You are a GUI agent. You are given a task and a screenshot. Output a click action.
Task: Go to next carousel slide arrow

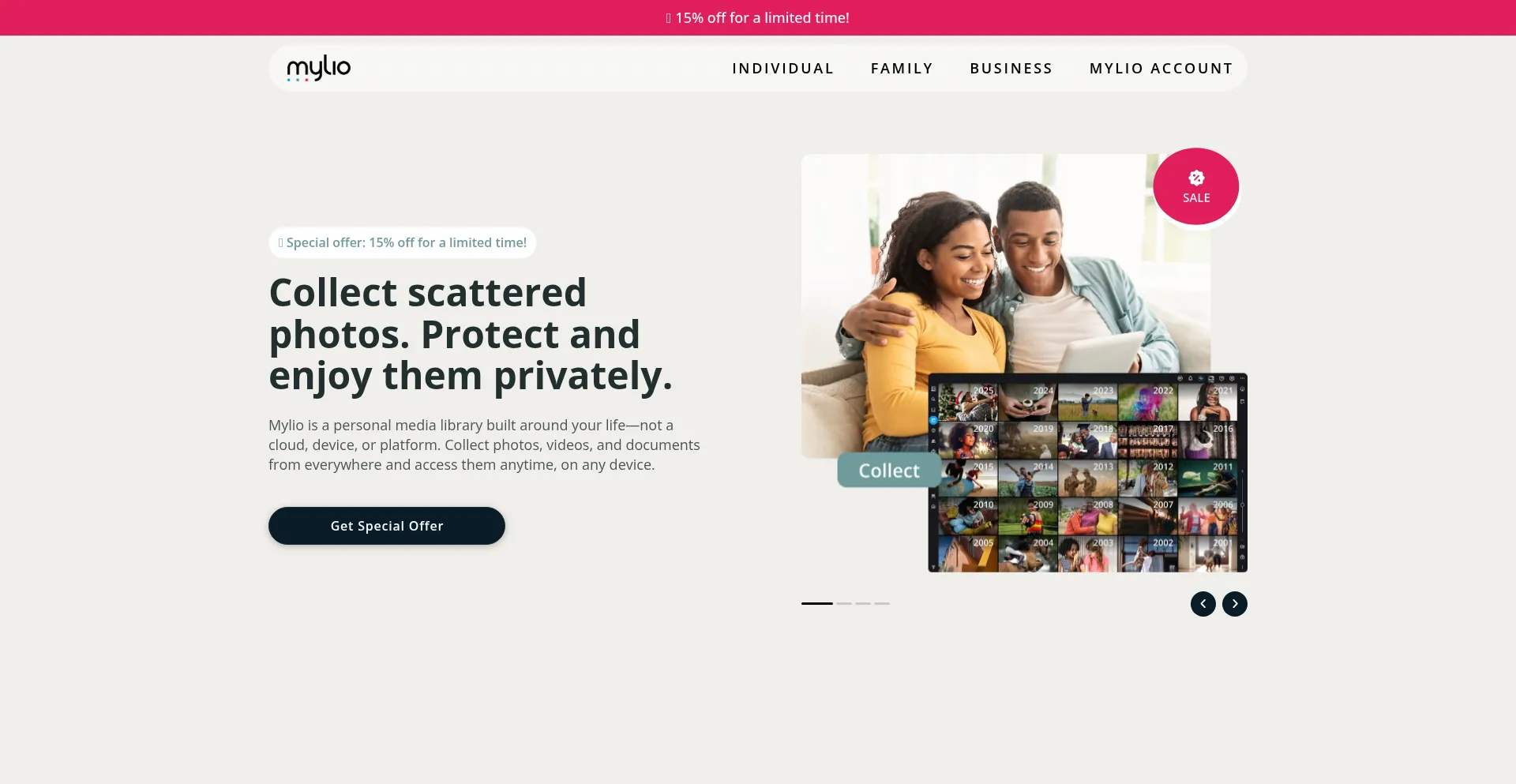[x=1235, y=604]
